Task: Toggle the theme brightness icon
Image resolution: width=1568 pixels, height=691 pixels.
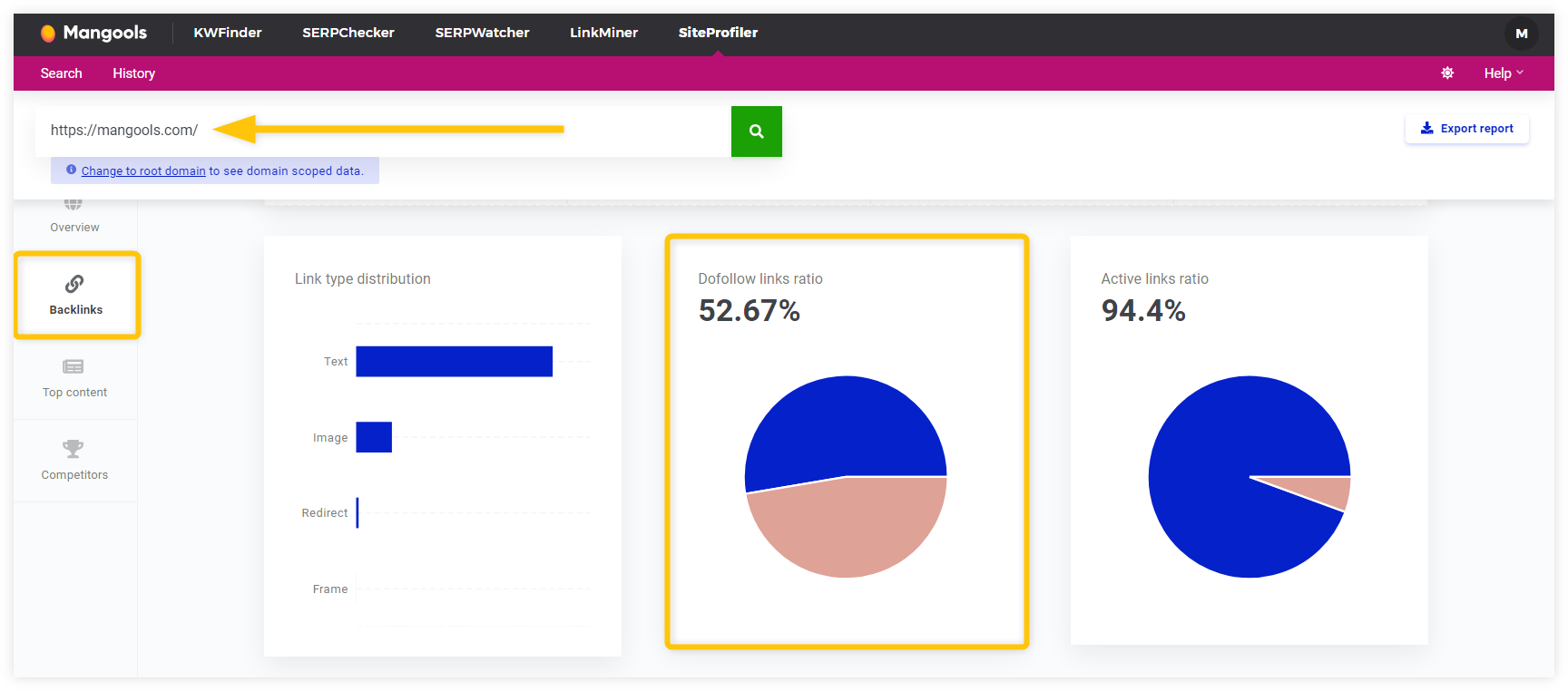Action: [1447, 73]
